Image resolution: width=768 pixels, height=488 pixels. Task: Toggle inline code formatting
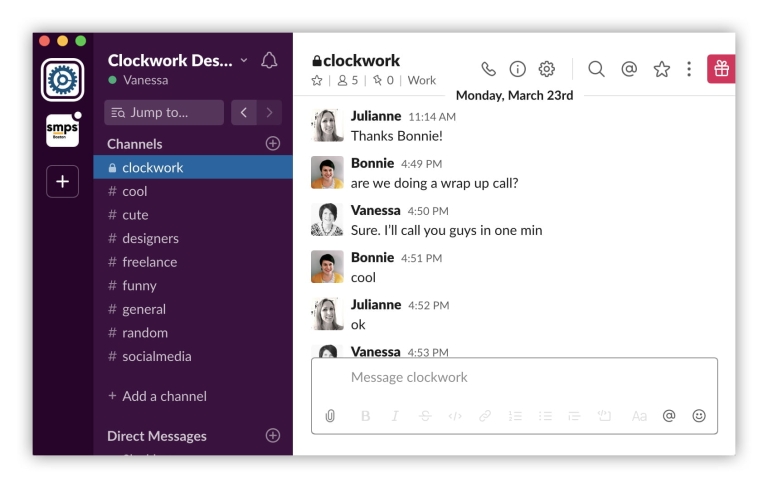(x=455, y=416)
